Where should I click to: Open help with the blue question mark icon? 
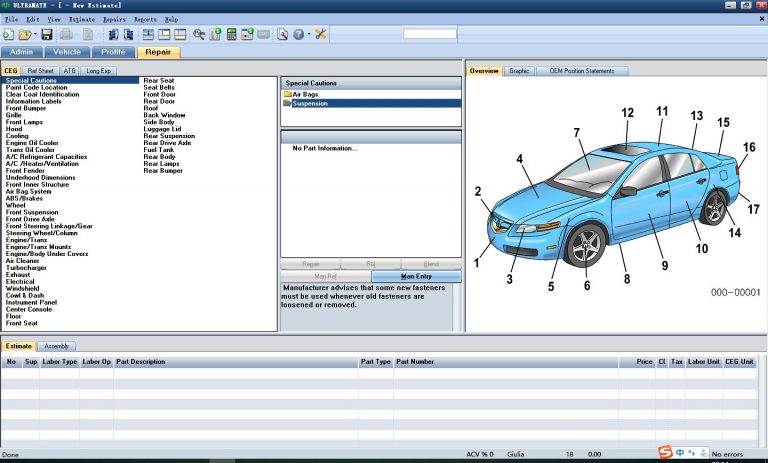pyautogui.click(x=299, y=34)
